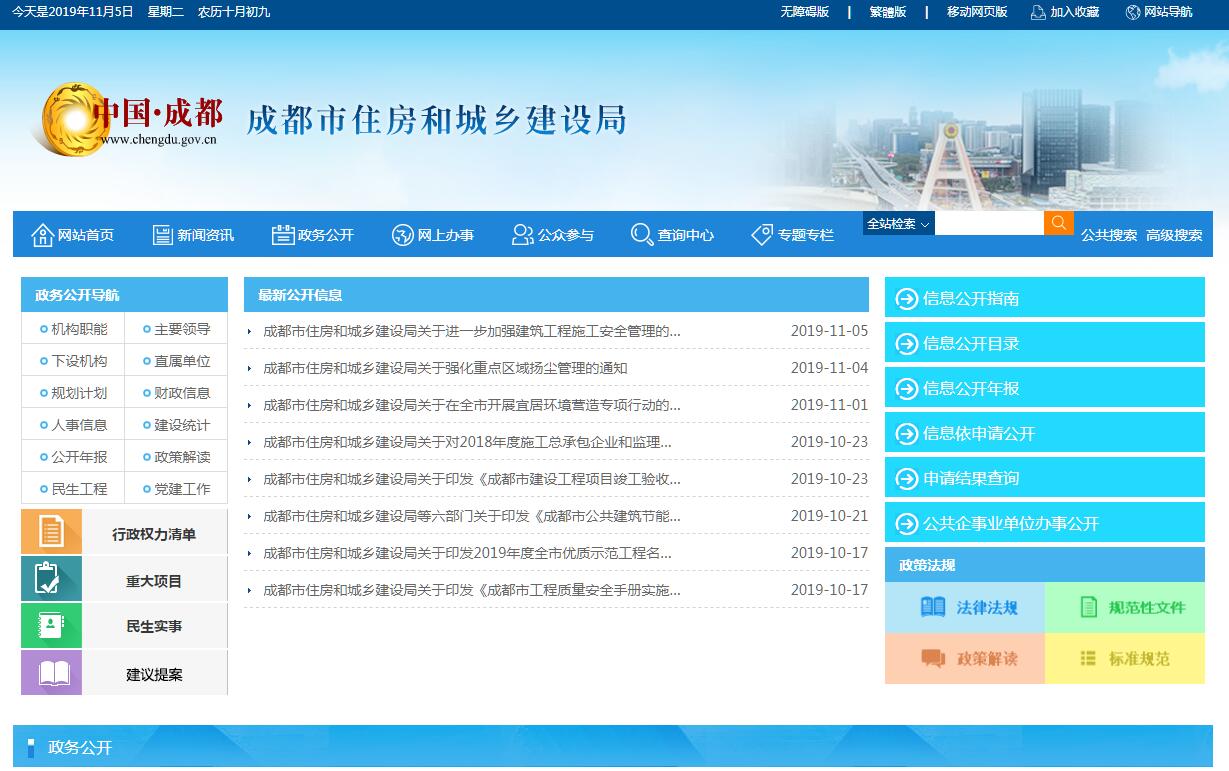Viewport: 1229px width, 771px height.
Task: Click the 高级搜索 advanced search link
Action: point(1173,235)
